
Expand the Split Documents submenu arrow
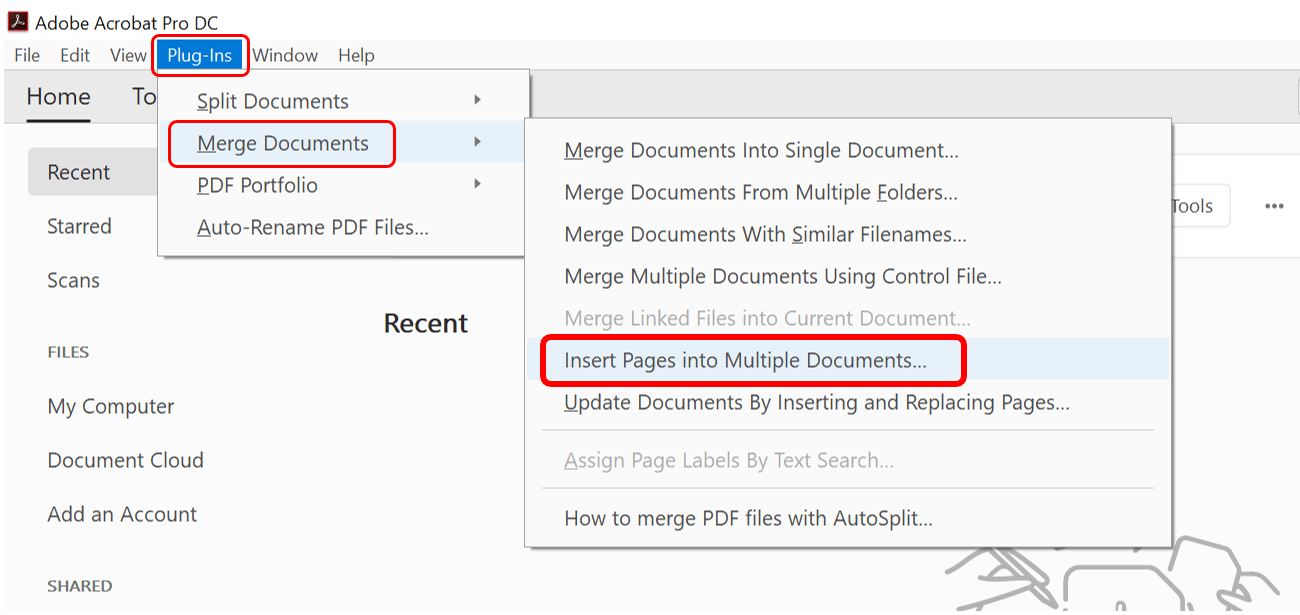tap(477, 100)
